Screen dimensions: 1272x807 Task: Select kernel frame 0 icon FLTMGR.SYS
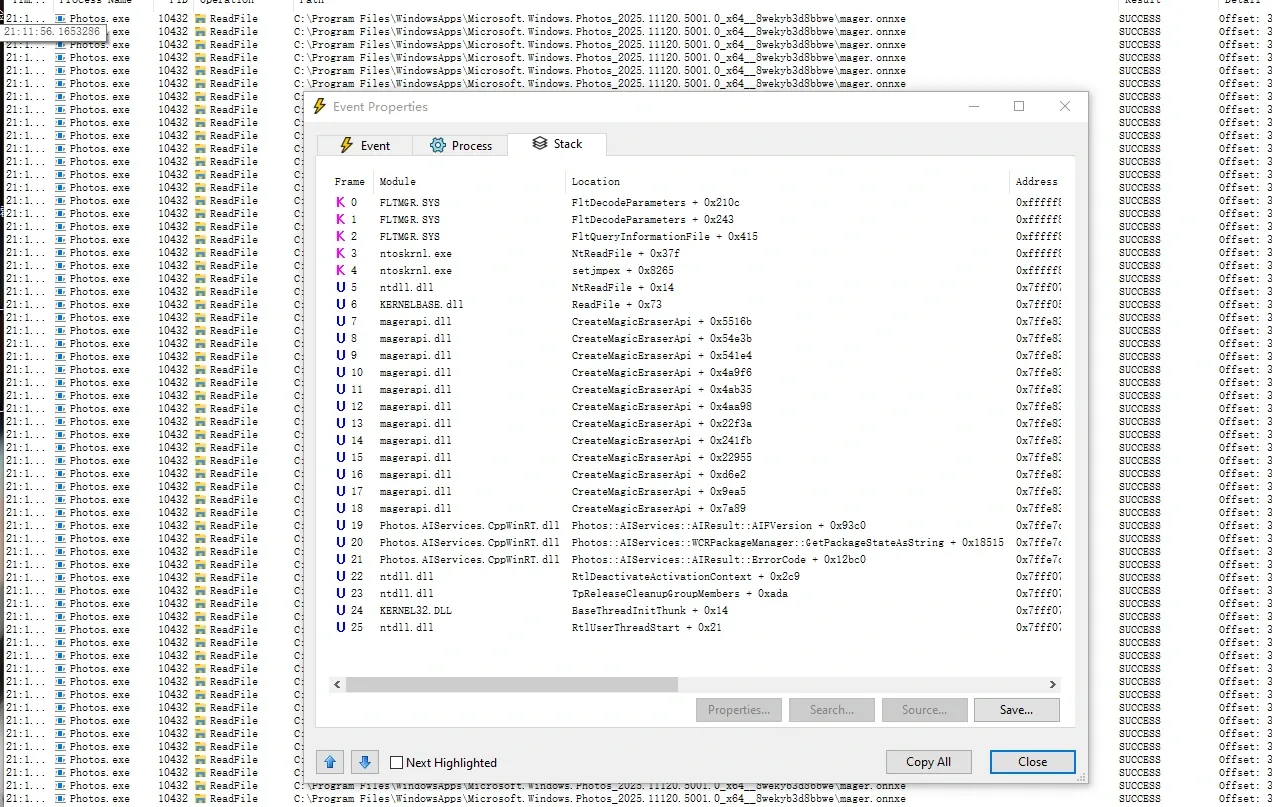(341, 202)
